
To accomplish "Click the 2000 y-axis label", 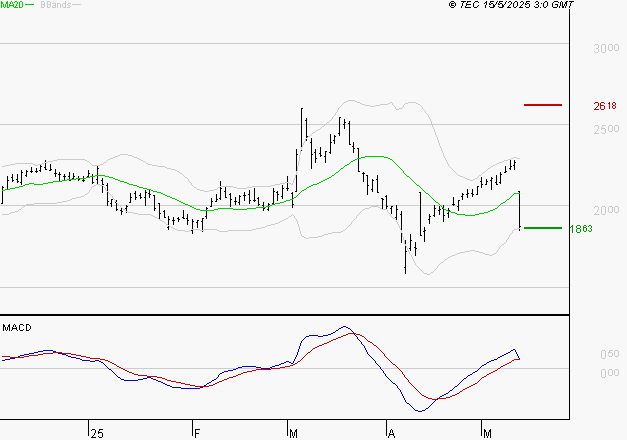I will click(605, 211).
